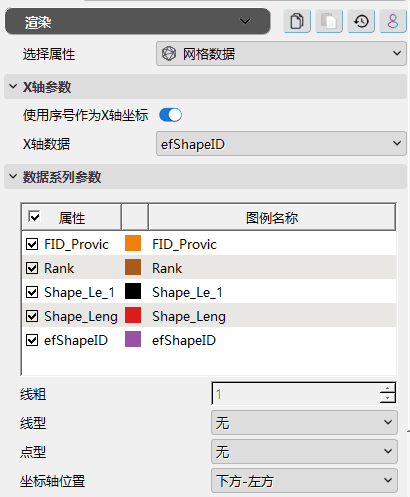Open the X轴数据 efShapeID dropdown
Viewport: 410px width, 497px height.
[281, 144]
